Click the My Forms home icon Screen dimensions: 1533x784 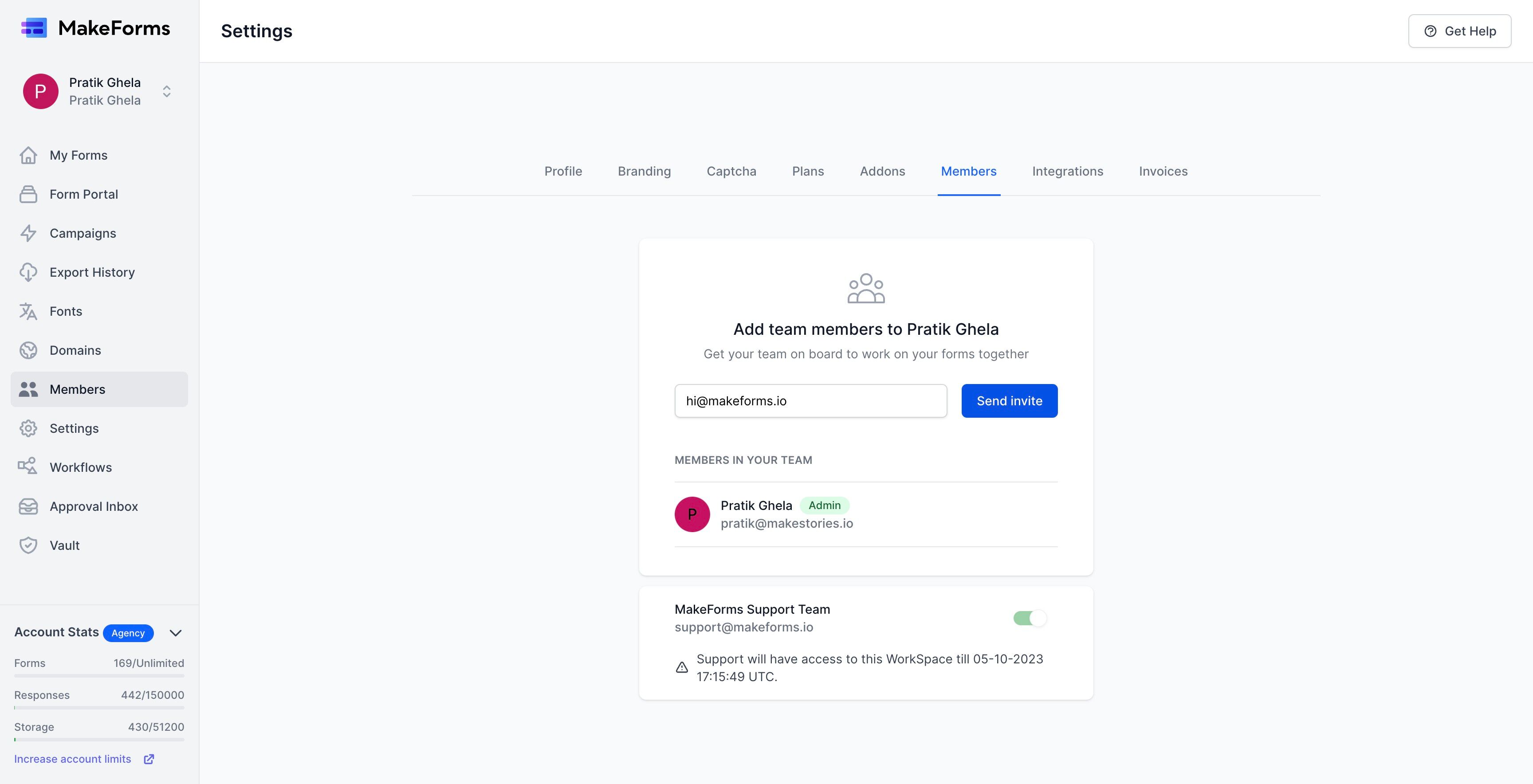coord(28,155)
